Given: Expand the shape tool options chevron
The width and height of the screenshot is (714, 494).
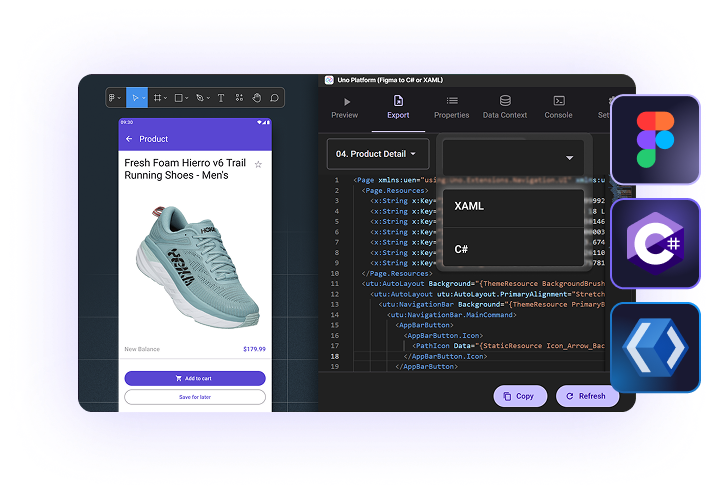Looking at the screenshot, I should click(x=187, y=98).
